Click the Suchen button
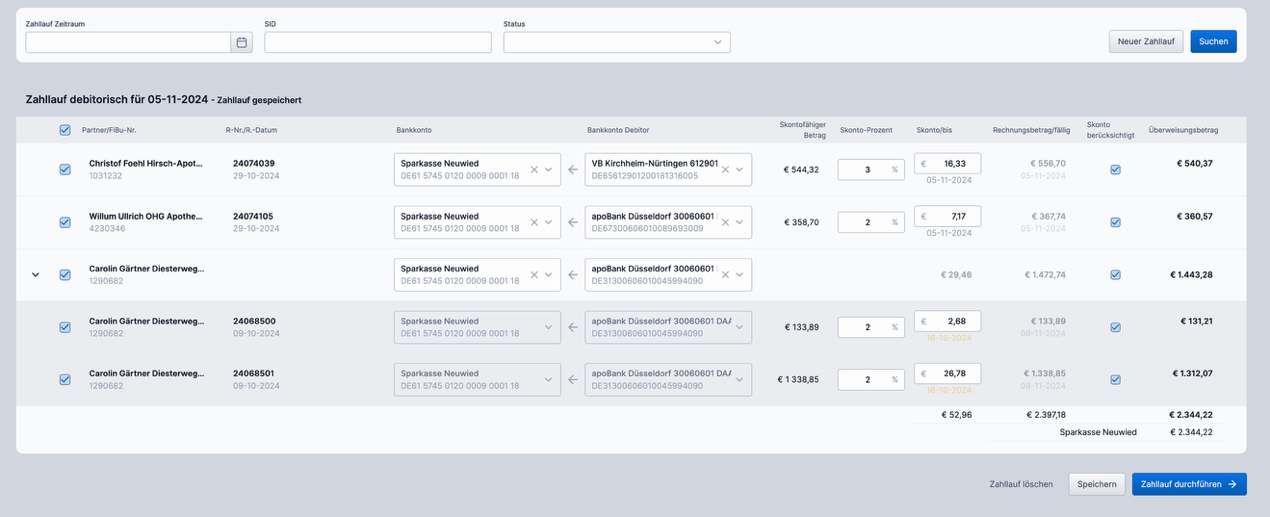The image size is (1270, 517). click(x=1213, y=42)
